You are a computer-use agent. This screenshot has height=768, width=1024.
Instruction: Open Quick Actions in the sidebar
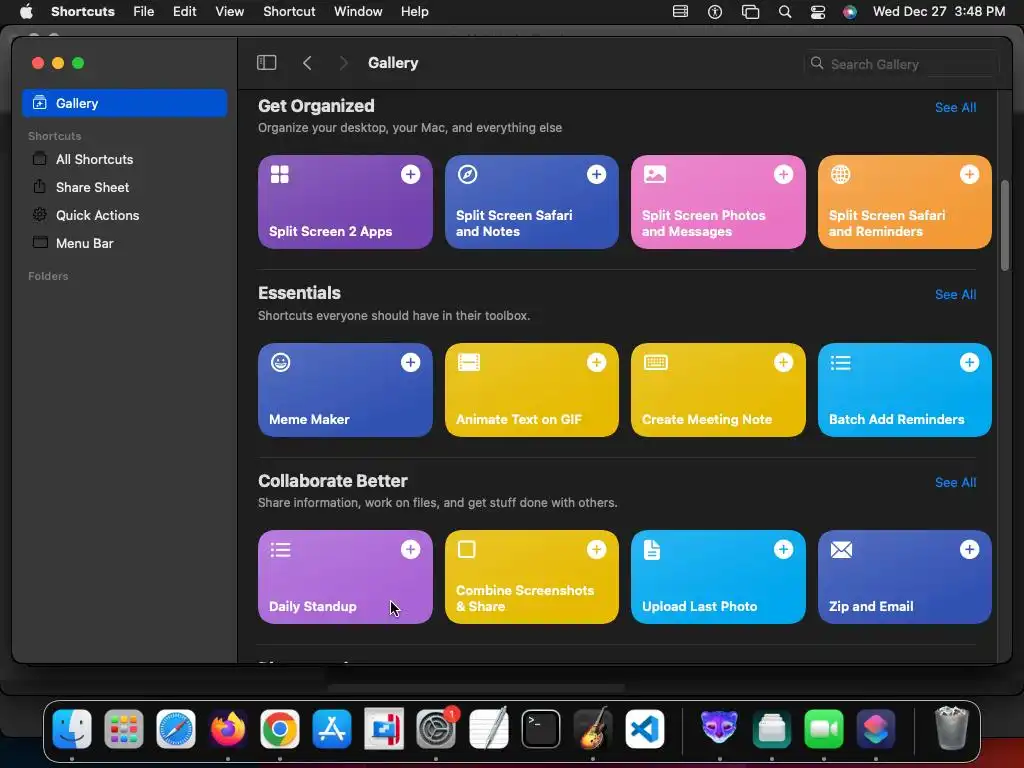coord(125,216)
